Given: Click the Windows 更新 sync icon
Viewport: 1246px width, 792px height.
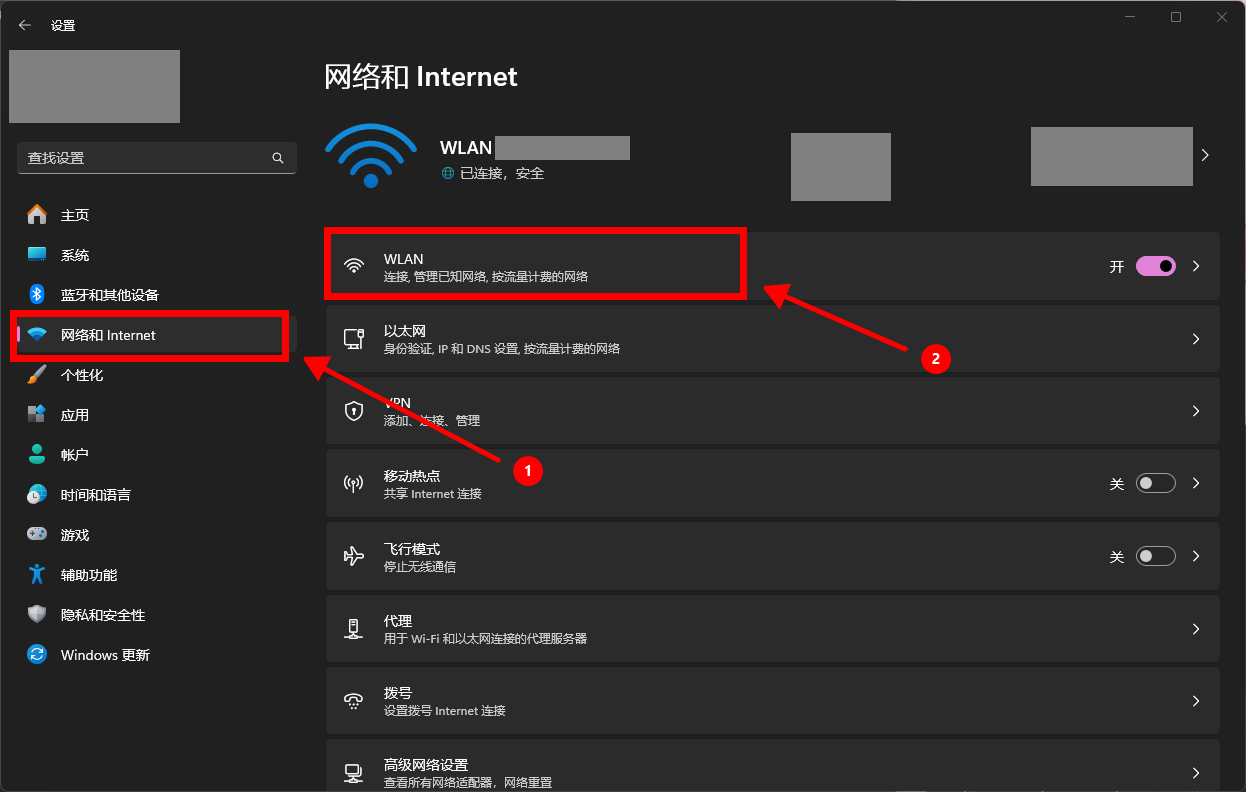Looking at the screenshot, I should point(37,655).
